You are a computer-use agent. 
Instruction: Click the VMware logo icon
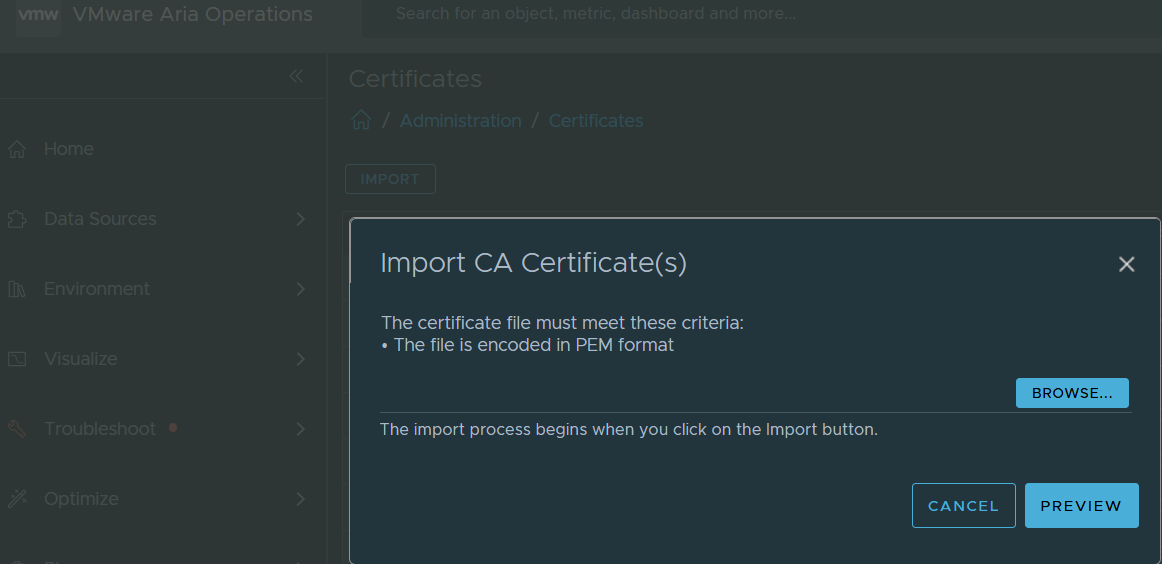pos(38,15)
